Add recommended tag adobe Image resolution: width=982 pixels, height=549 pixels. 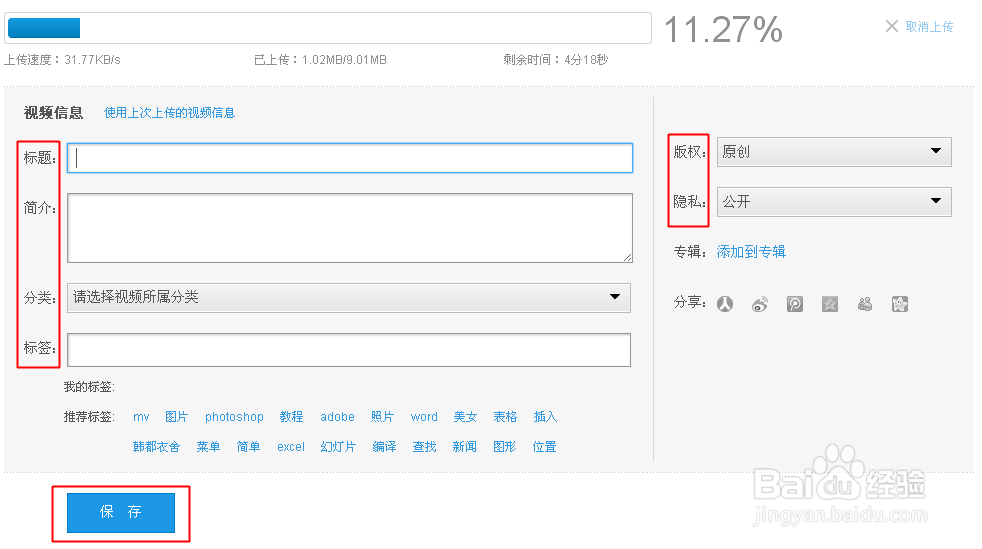tap(337, 417)
